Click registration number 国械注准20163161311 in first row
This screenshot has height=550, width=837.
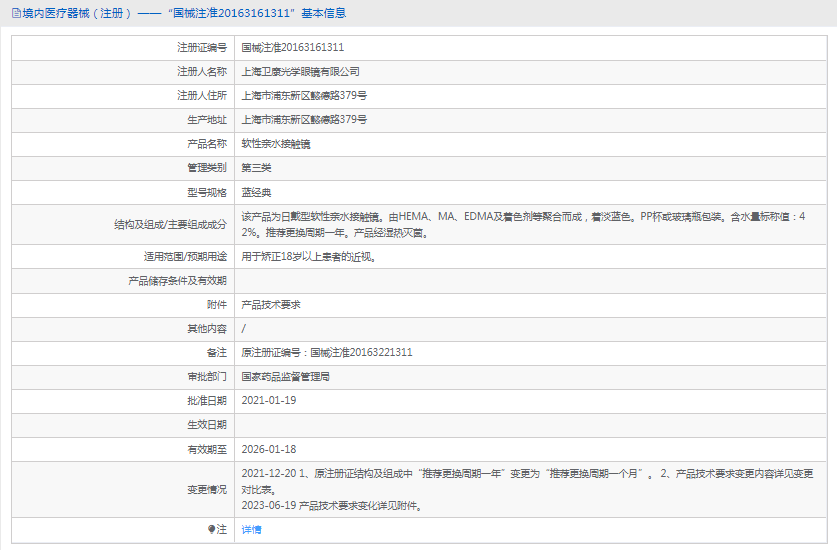coord(293,47)
